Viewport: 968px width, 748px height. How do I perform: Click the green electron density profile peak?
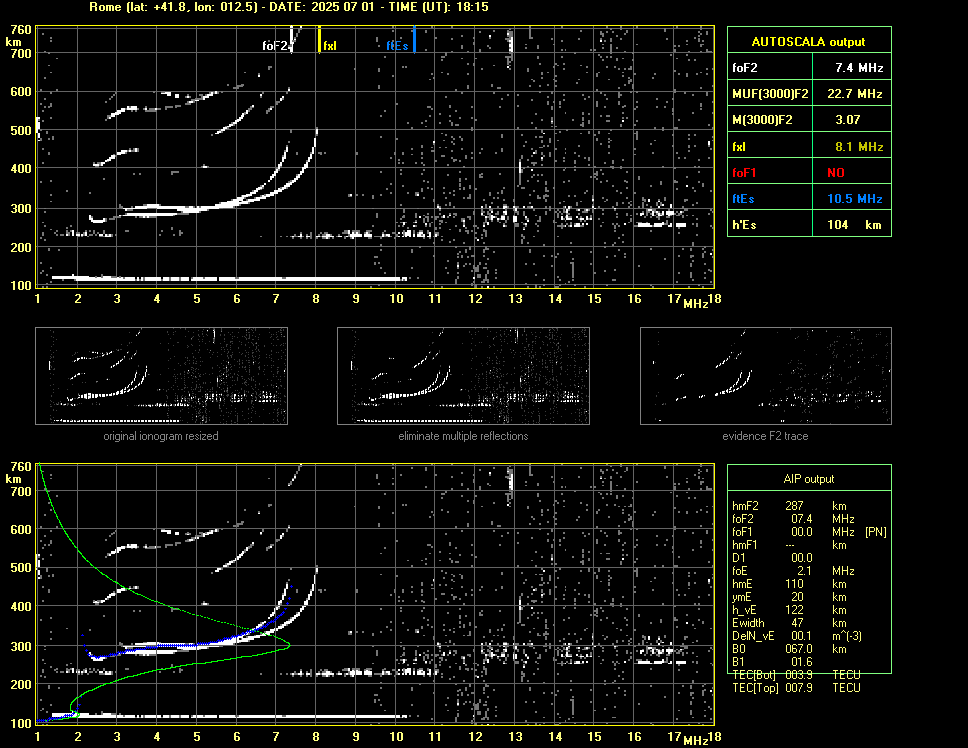pyautogui.click(x=288, y=645)
